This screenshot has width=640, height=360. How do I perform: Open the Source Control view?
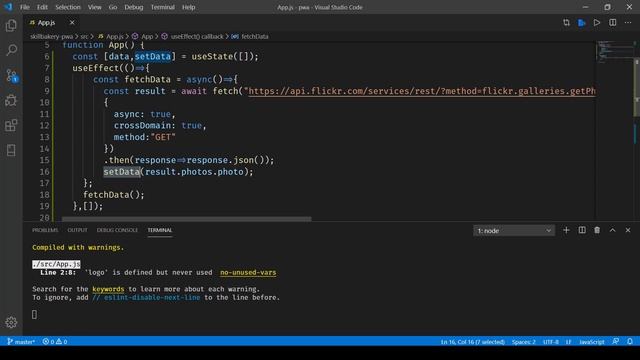(11, 76)
